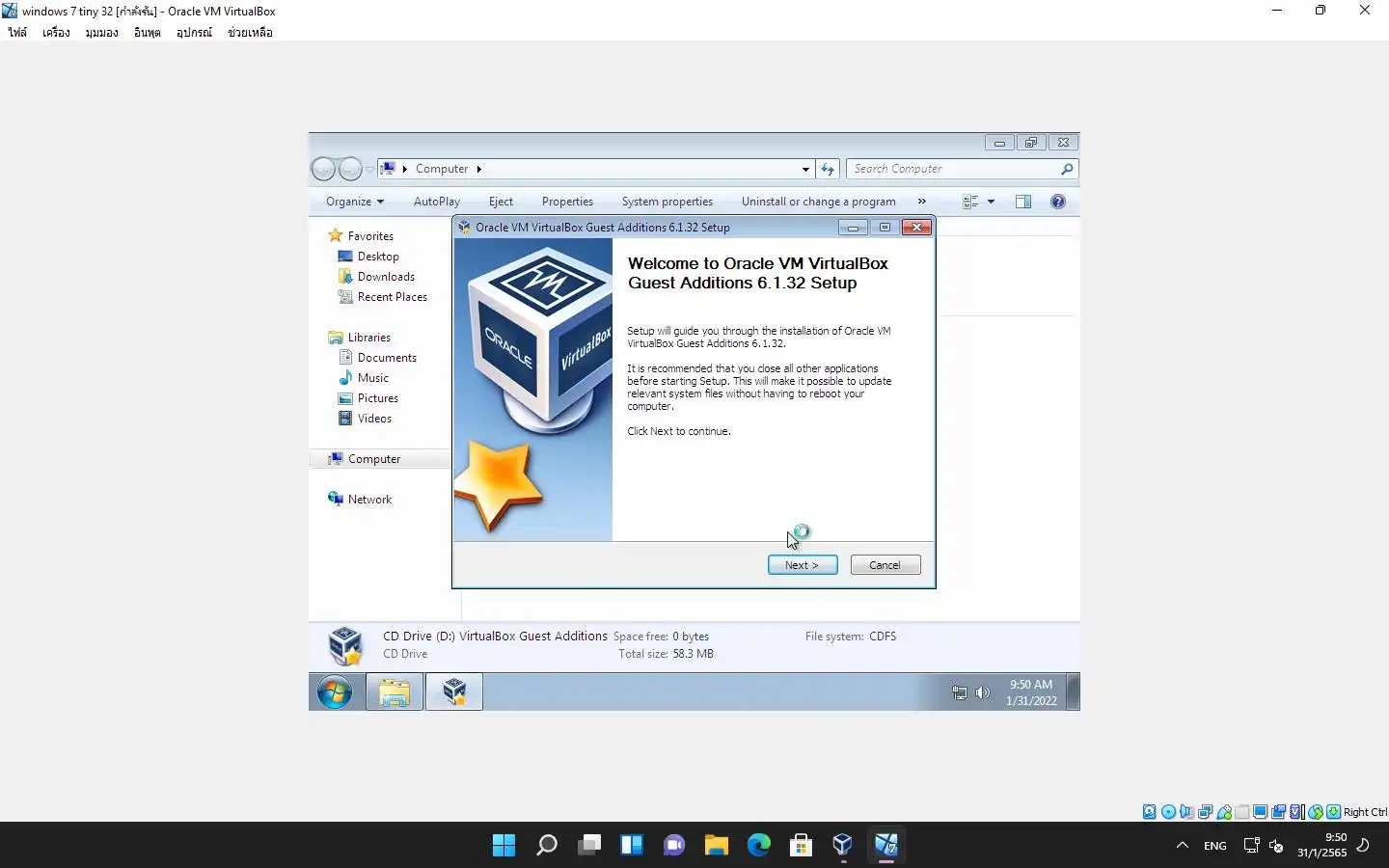Open the Help menu in VirtualBox menu bar
The image size is (1389, 868).
click(250, 33)
